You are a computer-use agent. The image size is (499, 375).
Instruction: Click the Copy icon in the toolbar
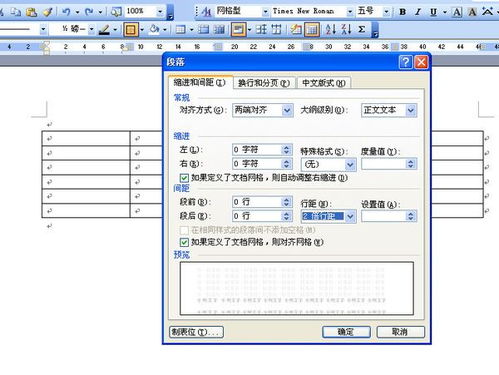pyautogui.click(x=16, y=12)
